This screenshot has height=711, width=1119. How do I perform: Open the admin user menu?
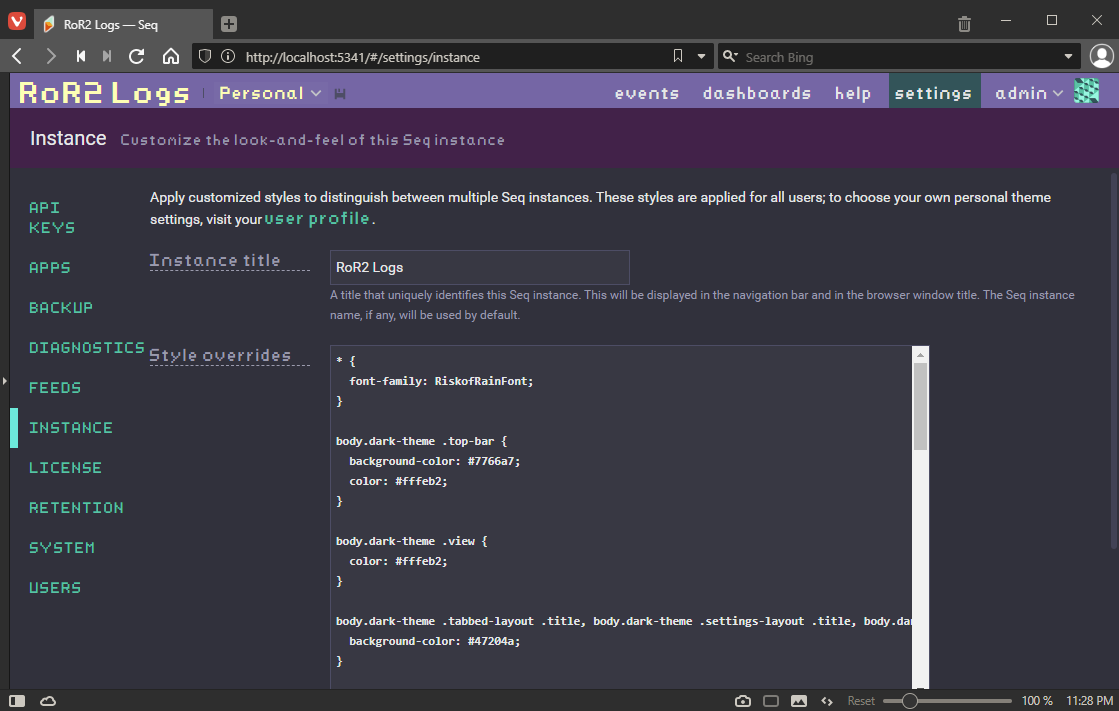[1028, 94]
